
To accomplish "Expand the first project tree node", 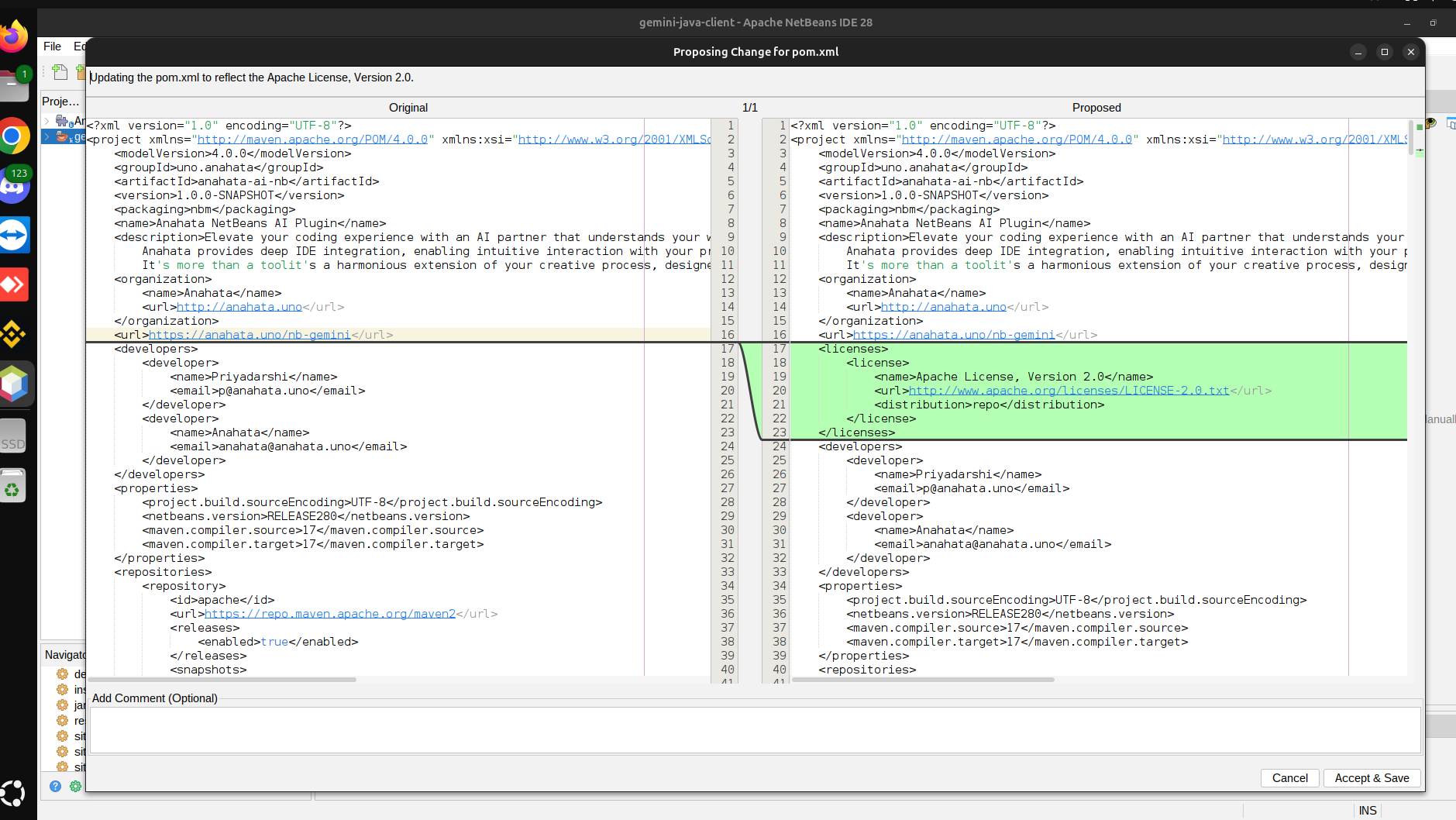I will tap(46, 121).
